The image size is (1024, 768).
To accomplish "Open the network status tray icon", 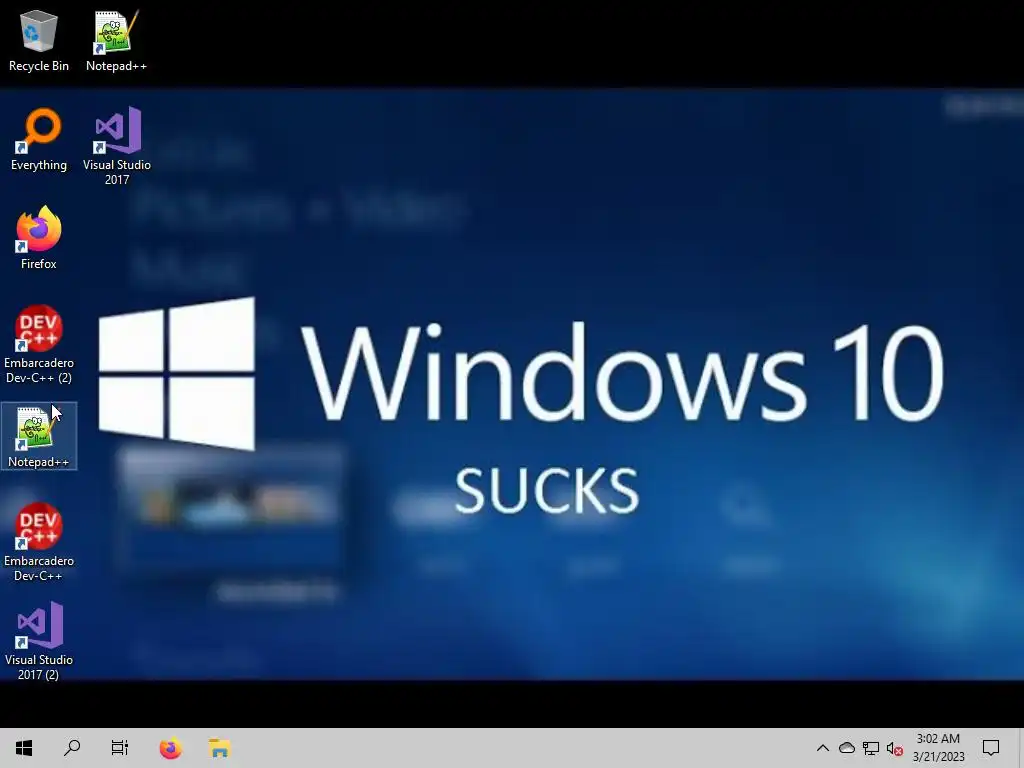I will (x=871, y=748).
